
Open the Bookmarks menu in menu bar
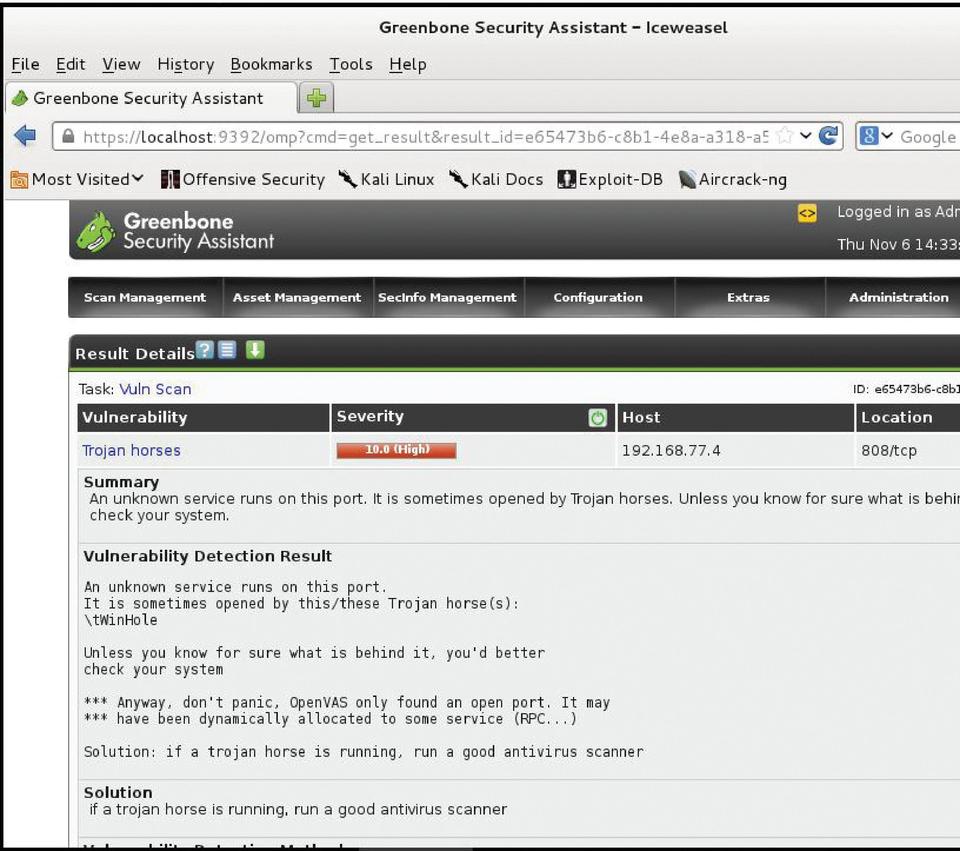271,64
